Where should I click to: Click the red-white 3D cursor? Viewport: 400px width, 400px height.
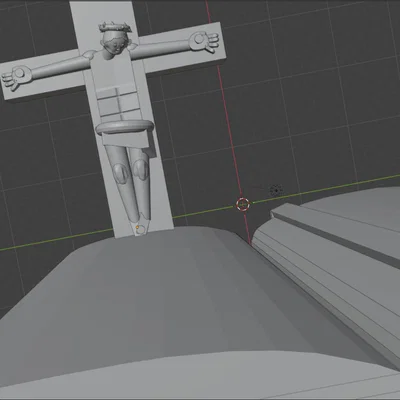(243, 204)
